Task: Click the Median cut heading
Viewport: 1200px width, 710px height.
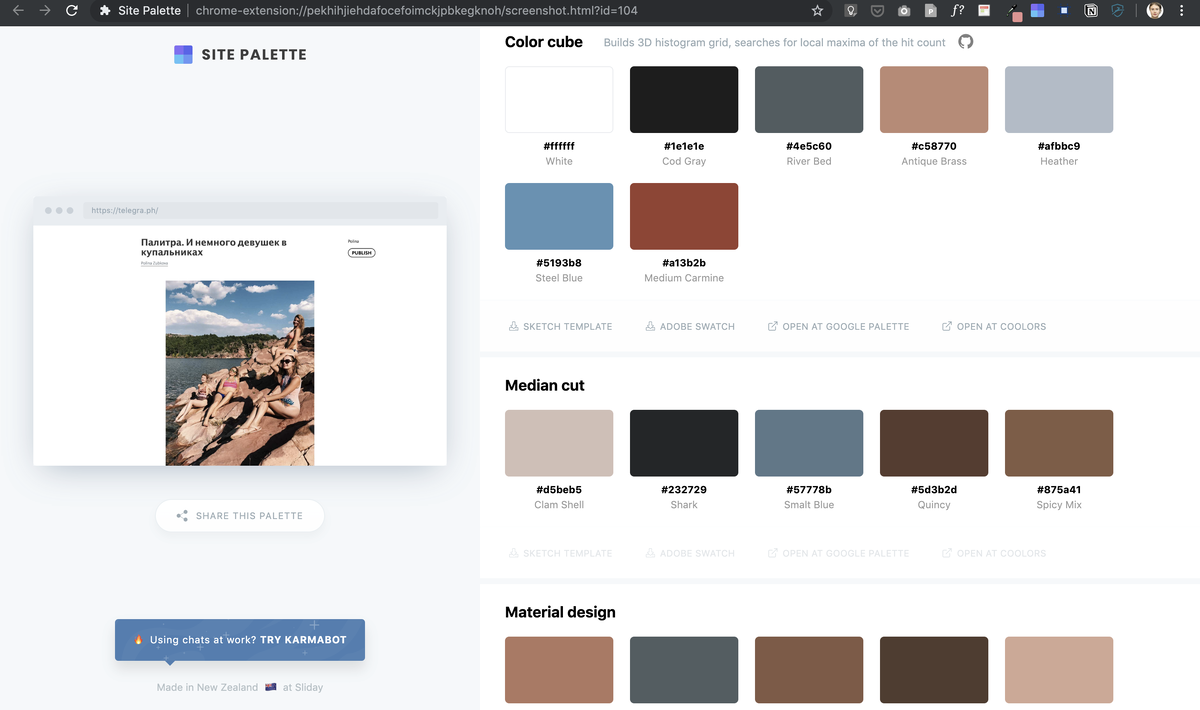Action: point(545,385)
